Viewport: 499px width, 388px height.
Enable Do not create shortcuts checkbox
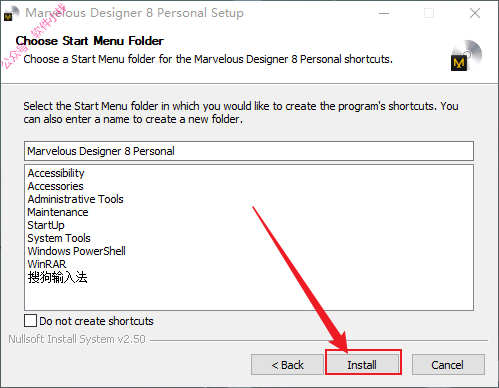coord(31,321)
